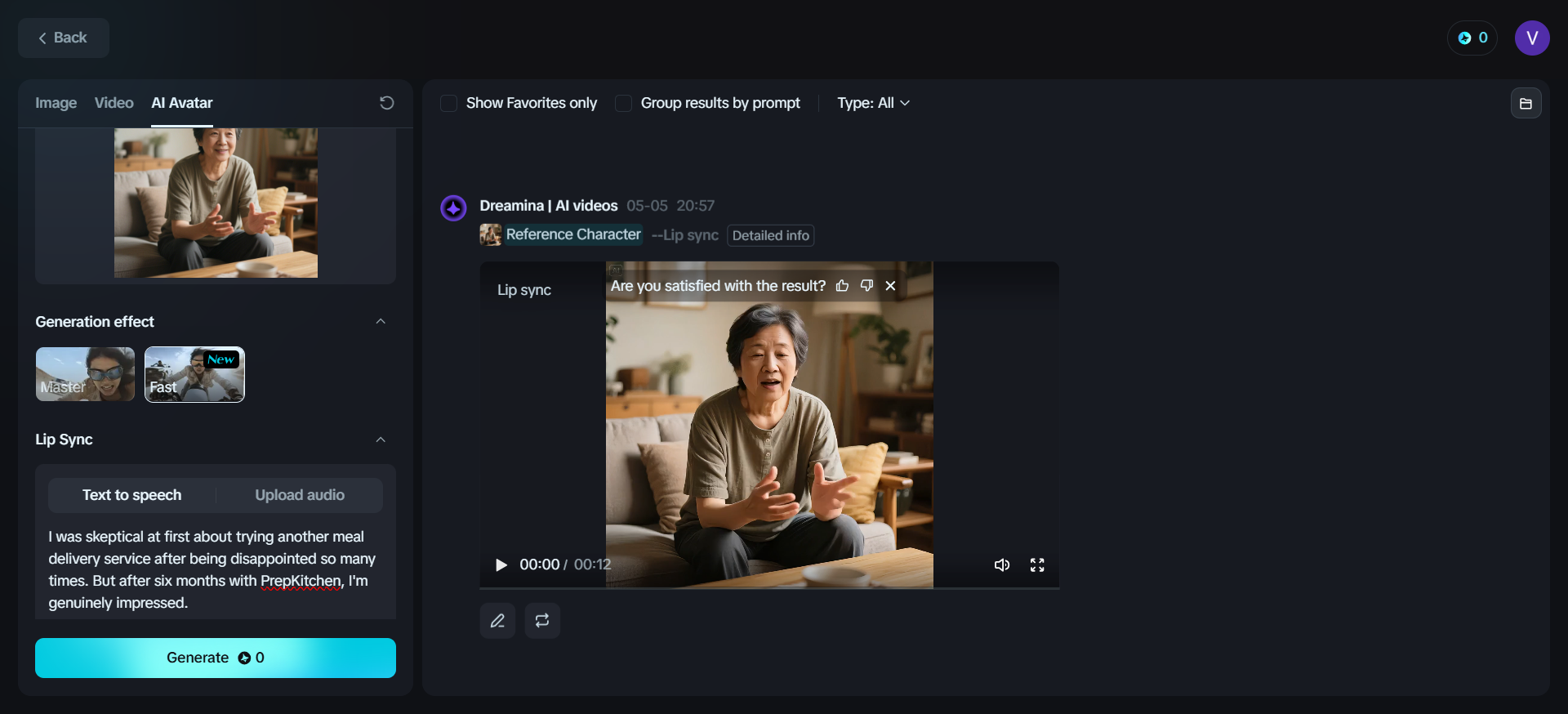Enable Show Favorites only checkbox
Viewport: 1568px width, 714px height.
click(x=448, y=103)
